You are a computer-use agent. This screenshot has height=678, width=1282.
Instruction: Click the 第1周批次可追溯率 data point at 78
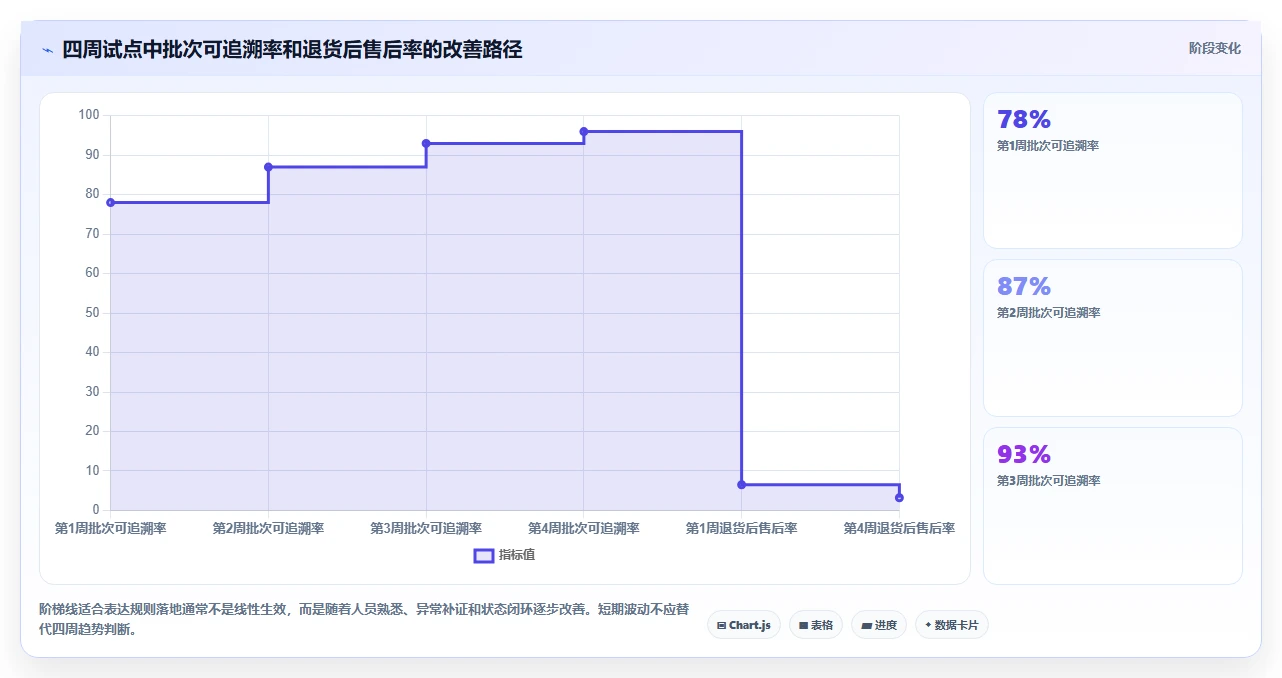coord(111,202)
